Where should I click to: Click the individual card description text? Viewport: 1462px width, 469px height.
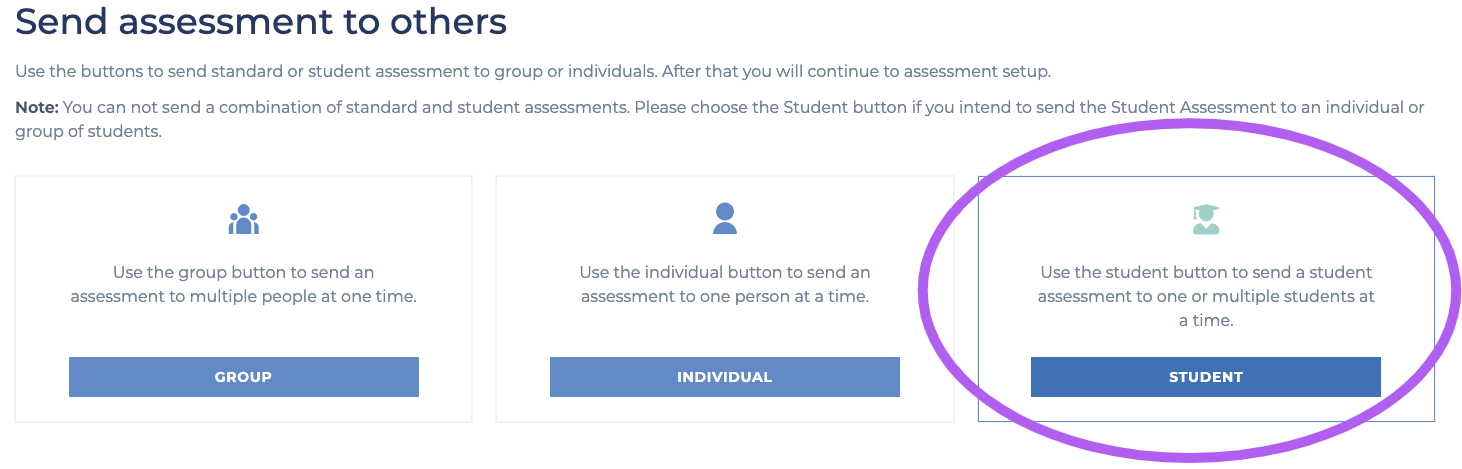point(725,284)
